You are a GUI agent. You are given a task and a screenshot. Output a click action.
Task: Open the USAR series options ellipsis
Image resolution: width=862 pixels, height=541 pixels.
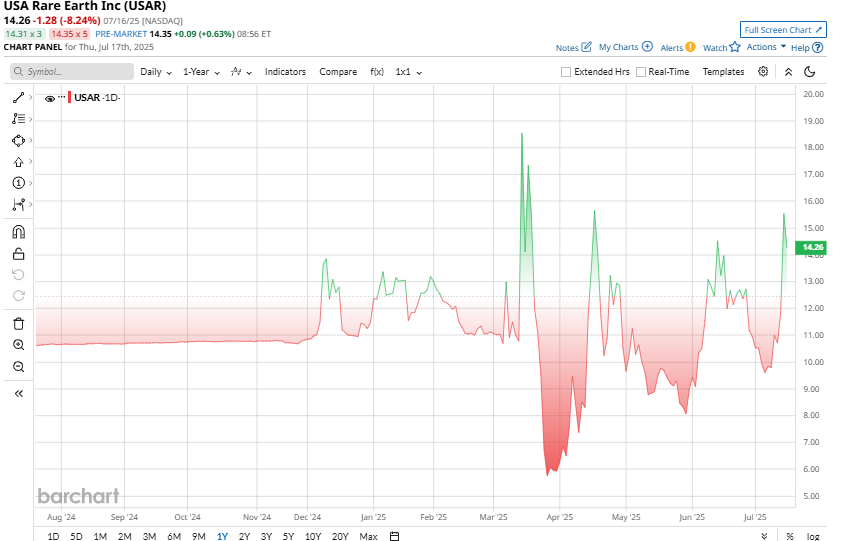tap(62, 97)
